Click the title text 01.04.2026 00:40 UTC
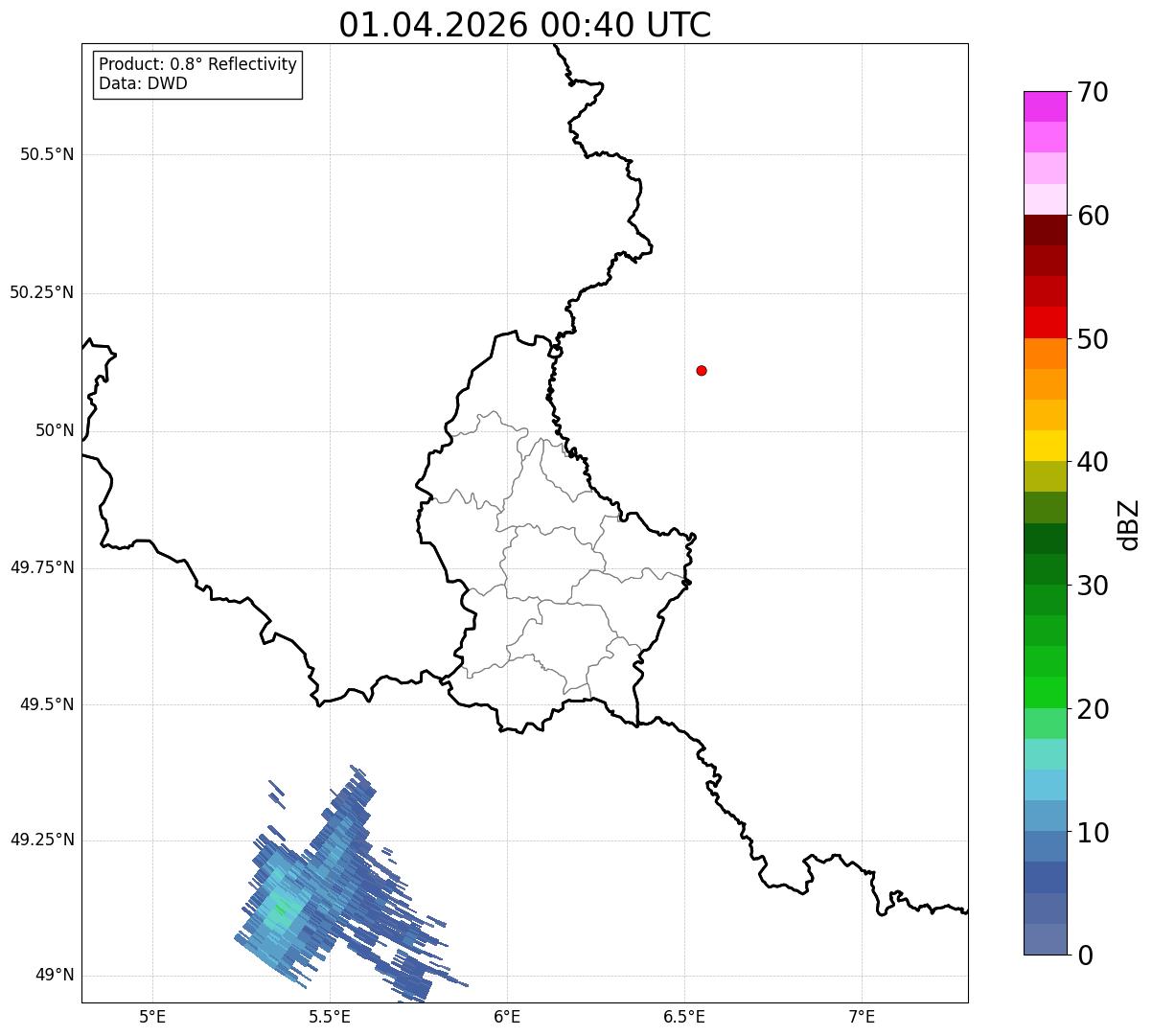Image resolution: width=1152 pixels, height=1036 pixels. tap(525, 25)
